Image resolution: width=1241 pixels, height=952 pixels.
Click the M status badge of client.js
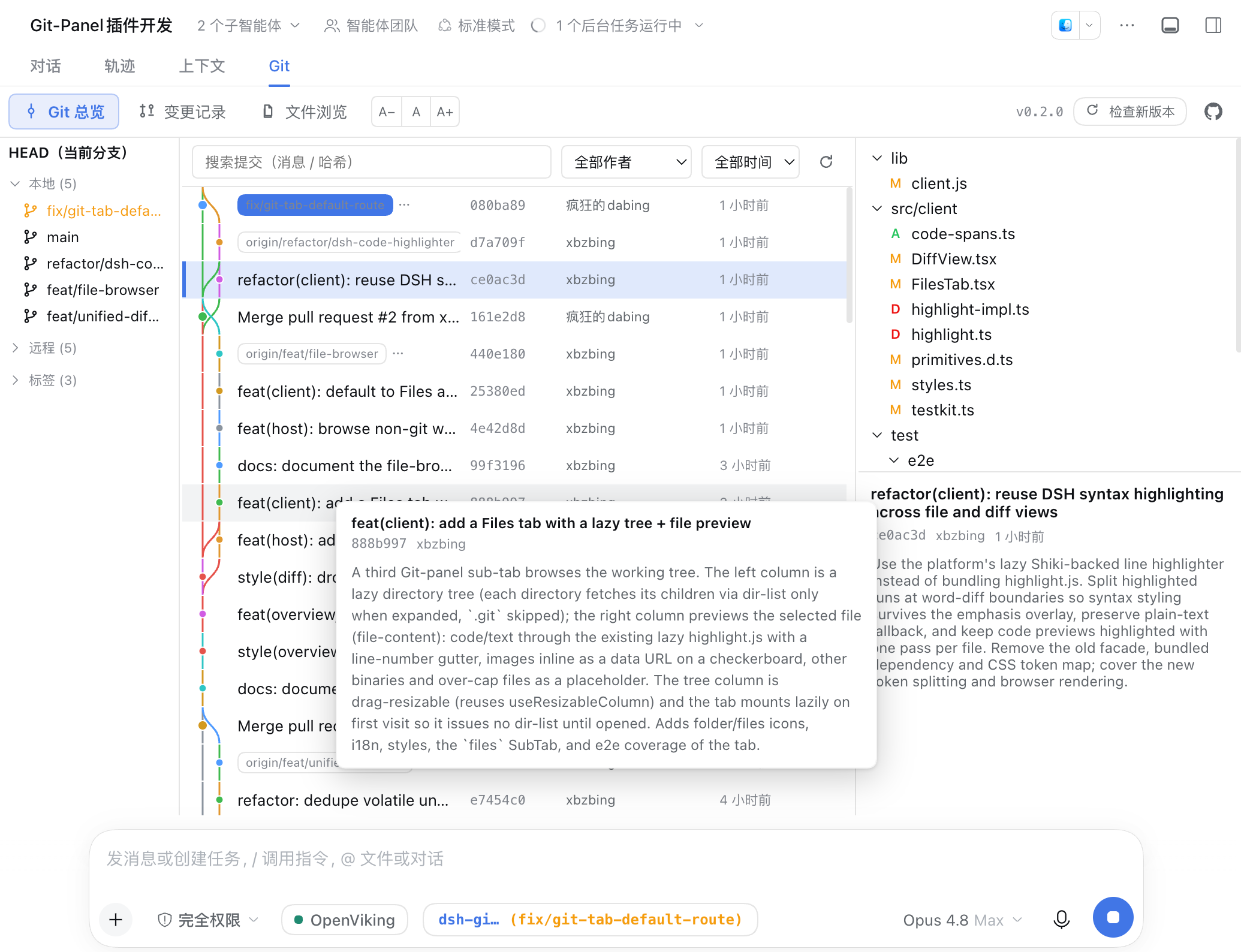pos(896,183)
